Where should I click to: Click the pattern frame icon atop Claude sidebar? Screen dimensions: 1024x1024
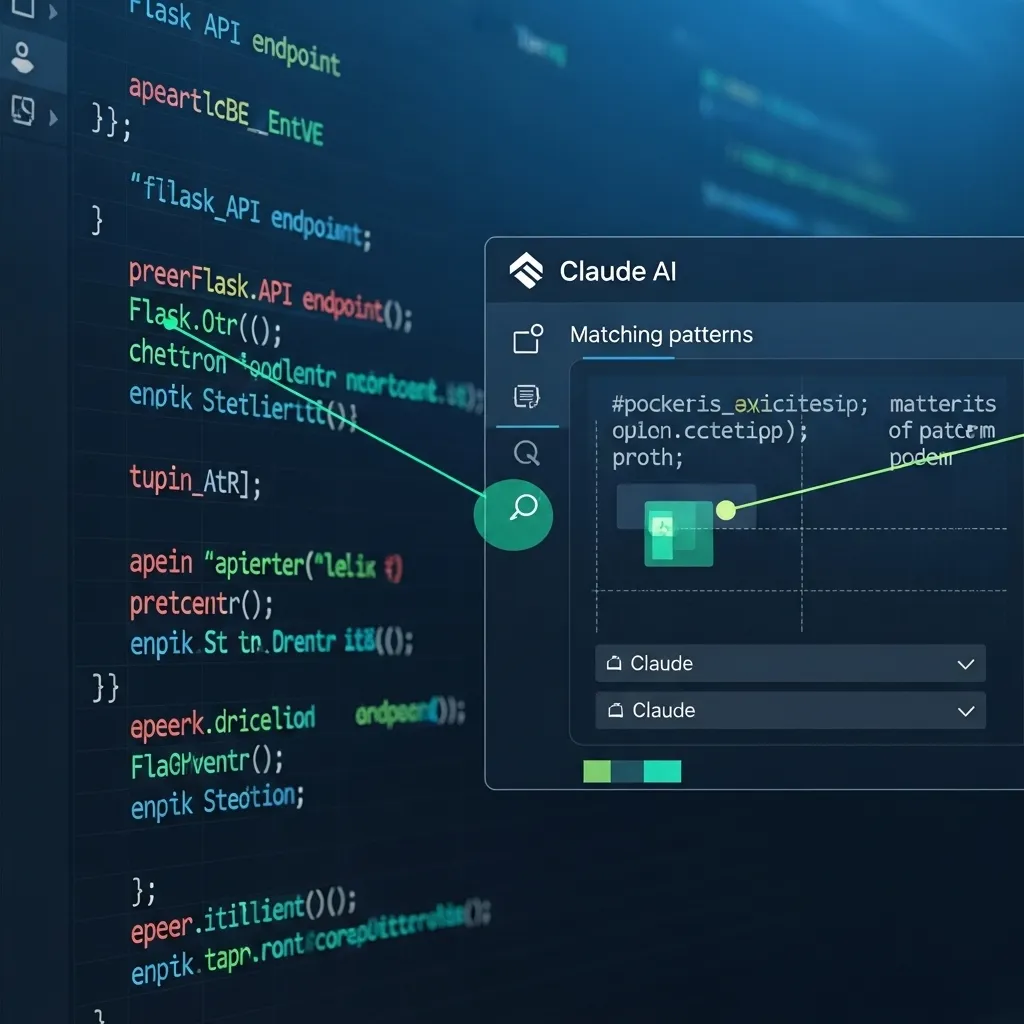[x=527, y=338]
